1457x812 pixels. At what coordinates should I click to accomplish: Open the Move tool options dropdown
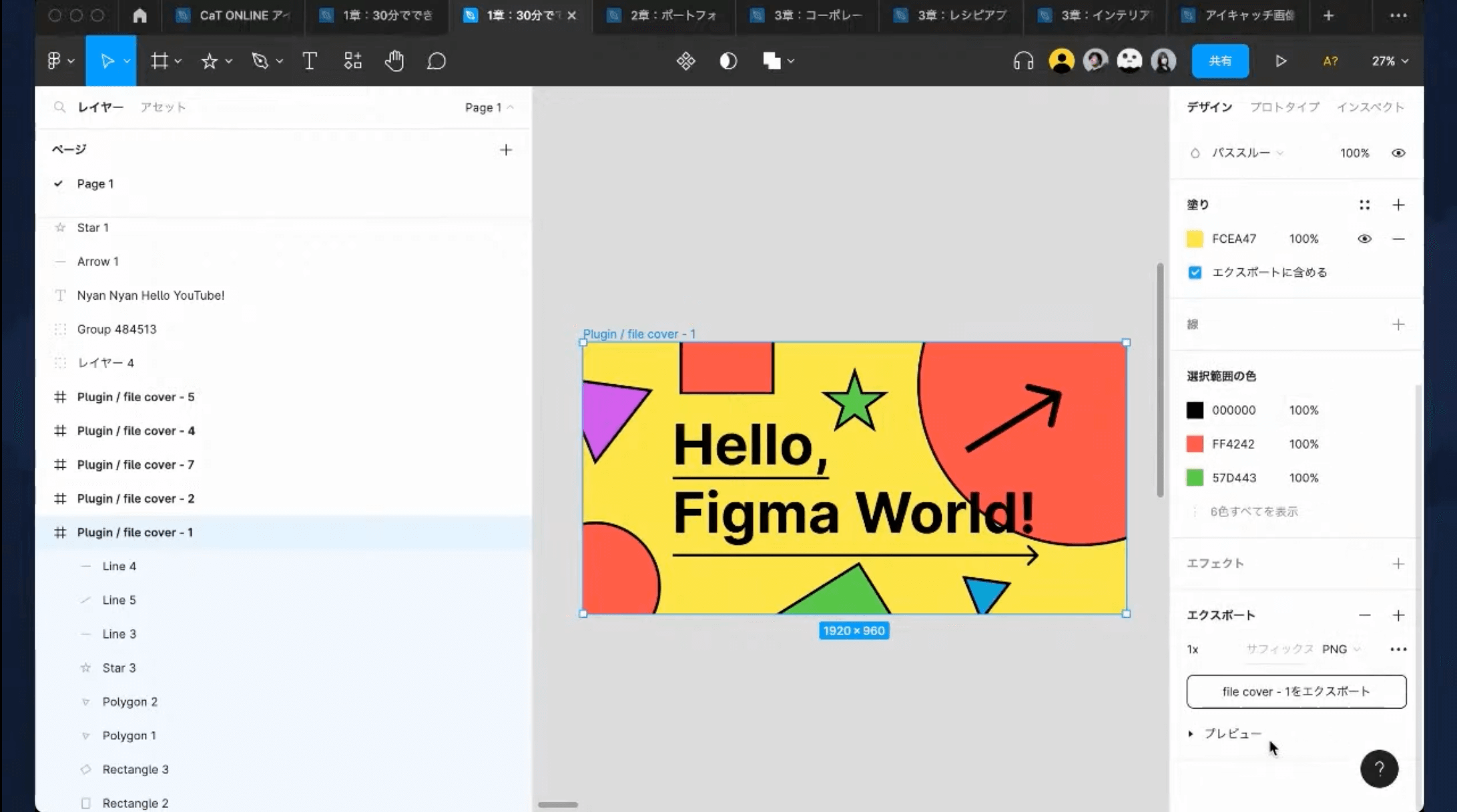pos(127,61)
